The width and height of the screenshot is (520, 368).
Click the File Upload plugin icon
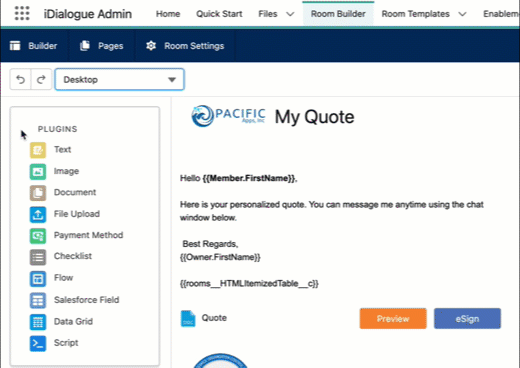tap(38, 214)
